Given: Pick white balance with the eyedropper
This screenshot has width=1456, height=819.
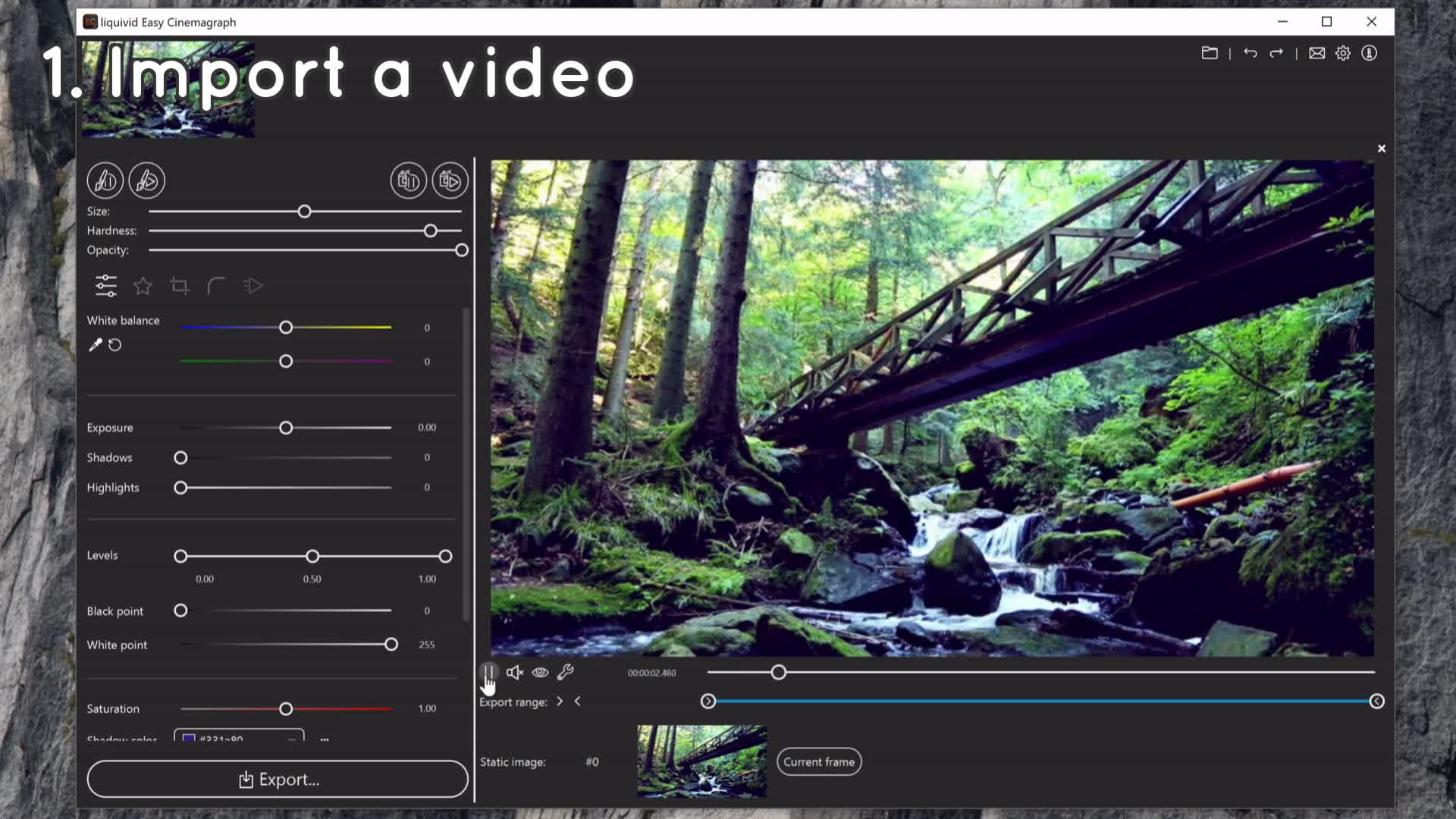Looking at the screenshot, I should 95,345.
